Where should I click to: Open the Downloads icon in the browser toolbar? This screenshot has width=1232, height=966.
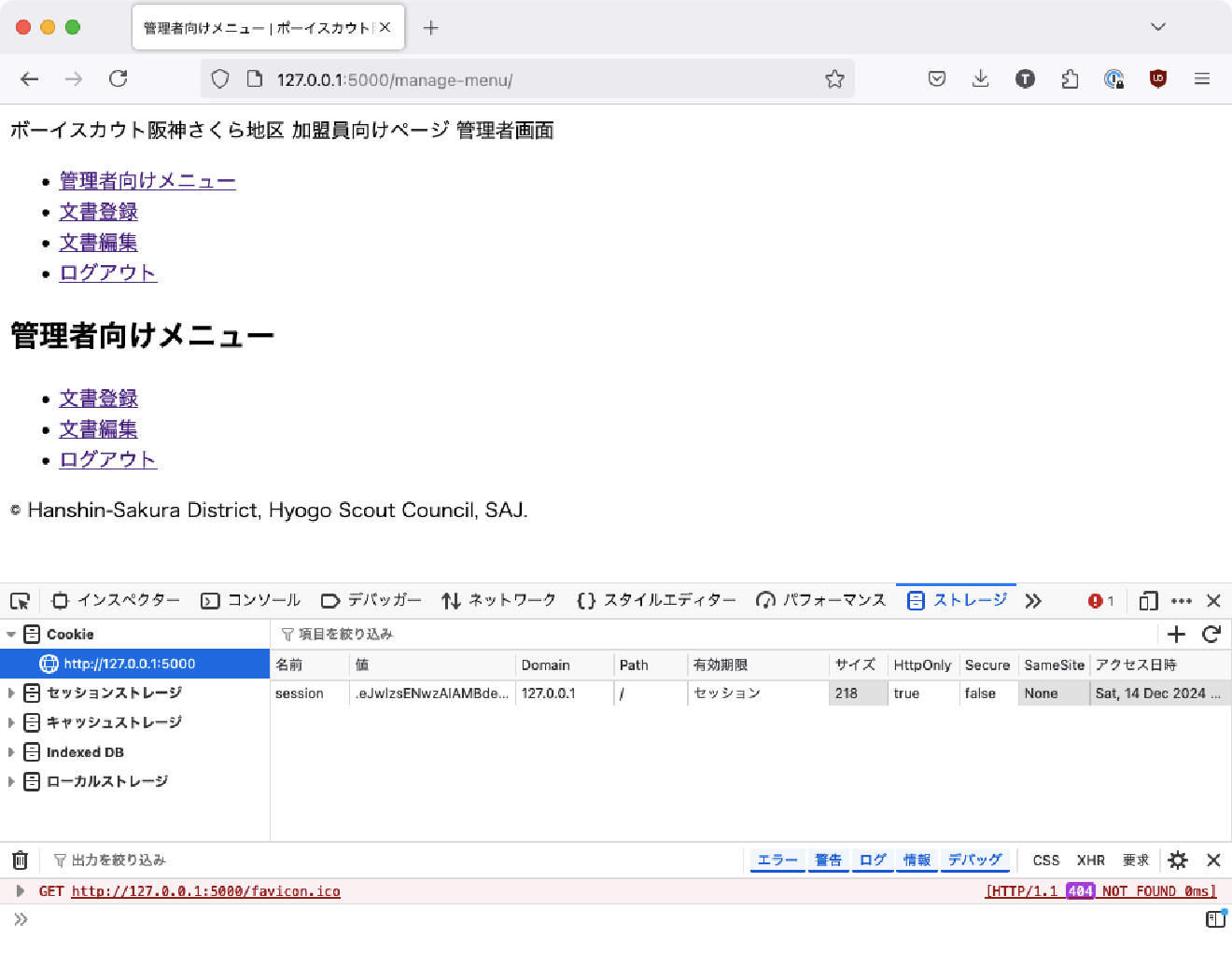[980, 78]
